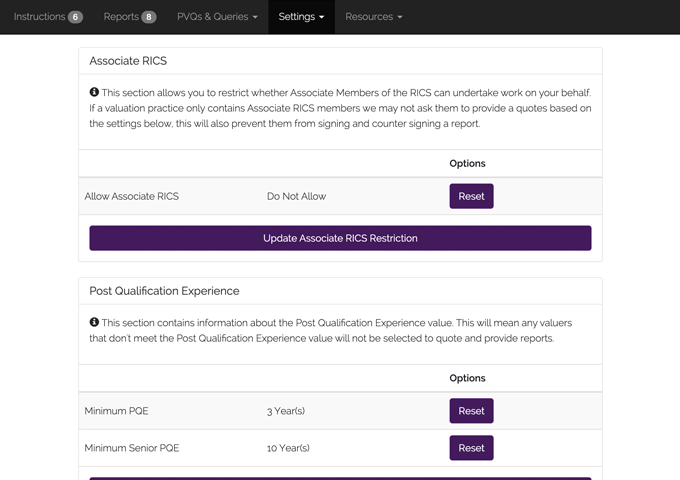This screenshot has height=480, width=680.
Task: Click the Post Qualification Experience panel heading
Action: pyautogui.click(x=164, y=291)
